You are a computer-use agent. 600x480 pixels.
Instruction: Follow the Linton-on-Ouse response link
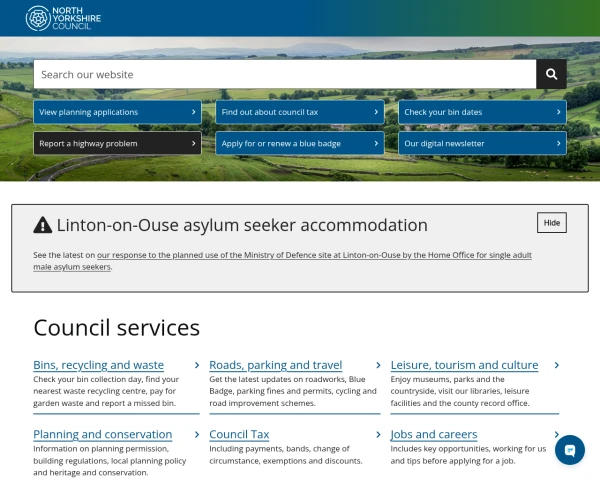282,261
